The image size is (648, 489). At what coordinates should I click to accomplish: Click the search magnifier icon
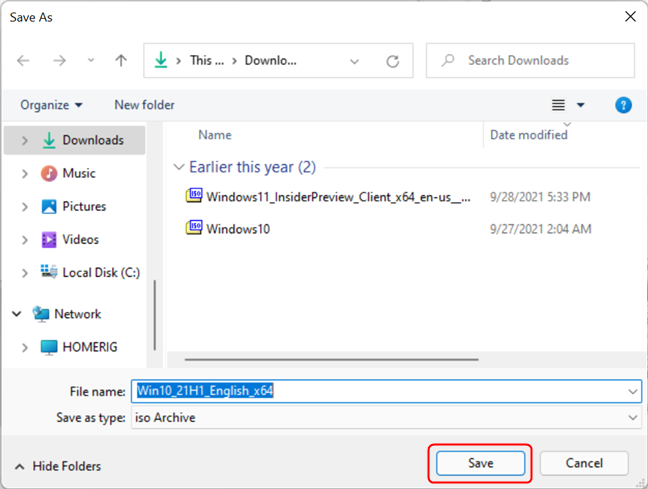point(448,60)
